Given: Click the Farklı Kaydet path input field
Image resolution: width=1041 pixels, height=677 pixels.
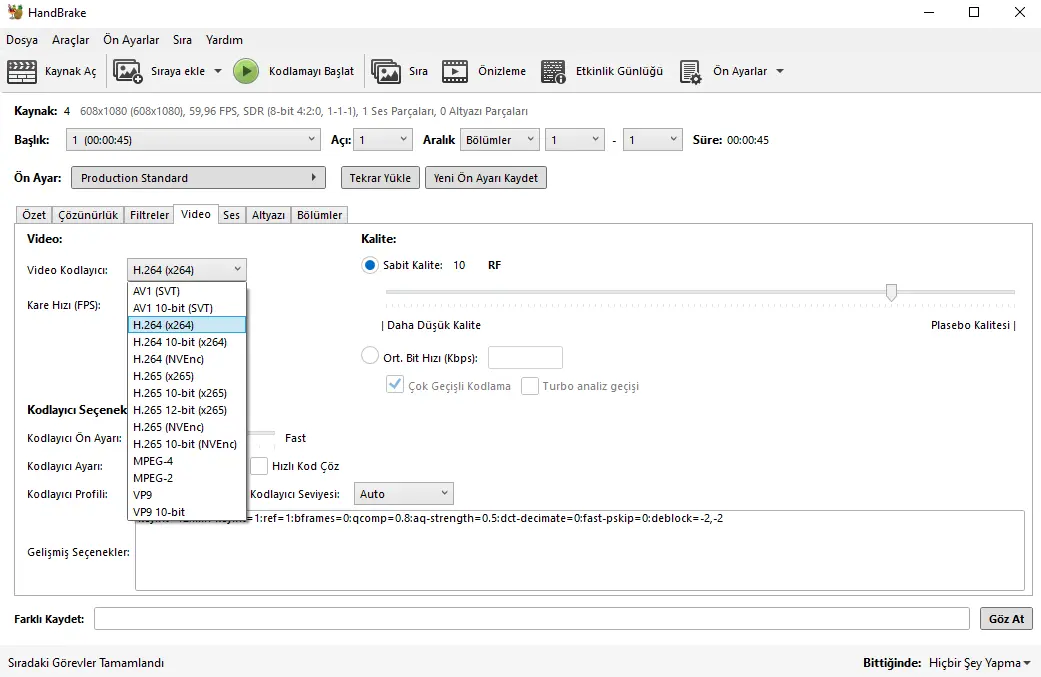Looking at the screenshot, I should pos(532,619).
